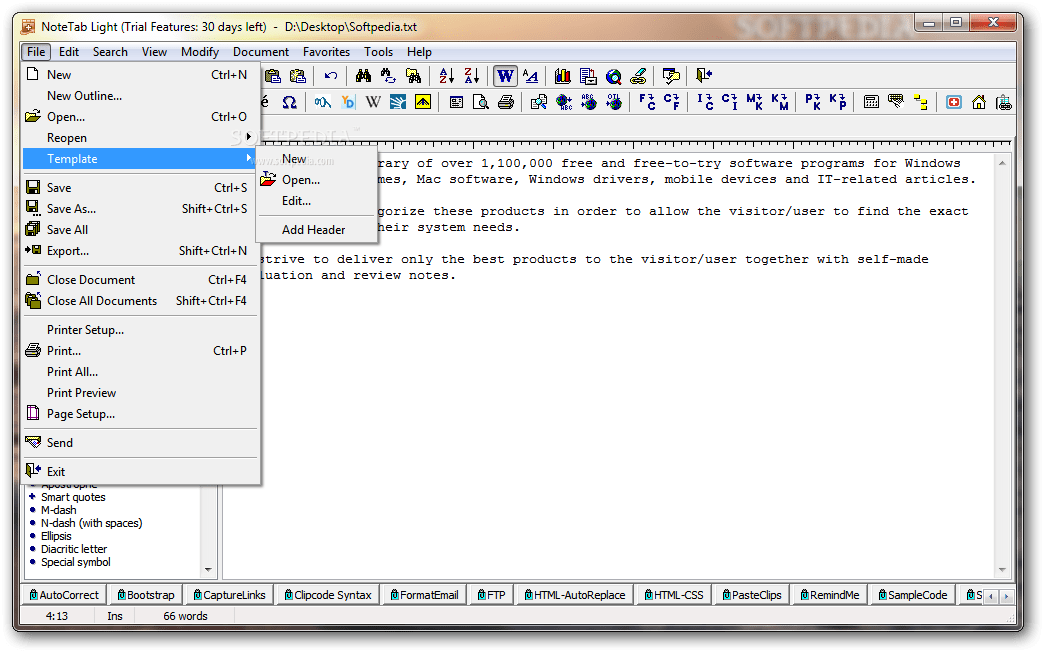Screen dimensions: 1044x652
Task: Toggle the text highlighter icon
Action: point(637,76)
